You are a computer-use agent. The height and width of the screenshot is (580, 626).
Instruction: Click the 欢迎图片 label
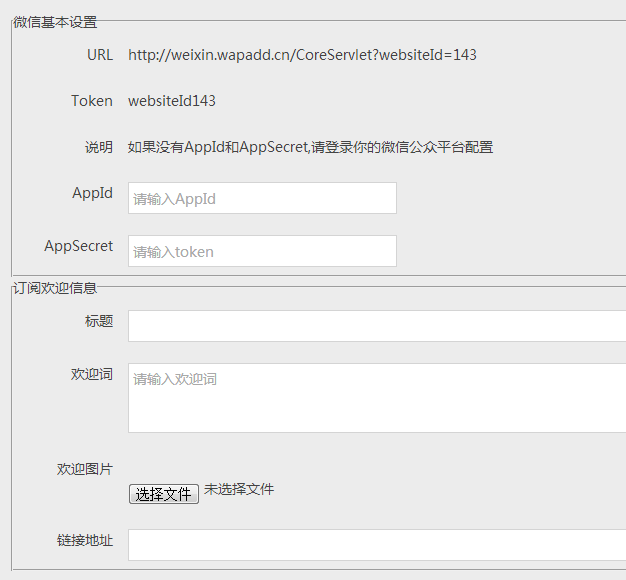[x=85, y=469]
